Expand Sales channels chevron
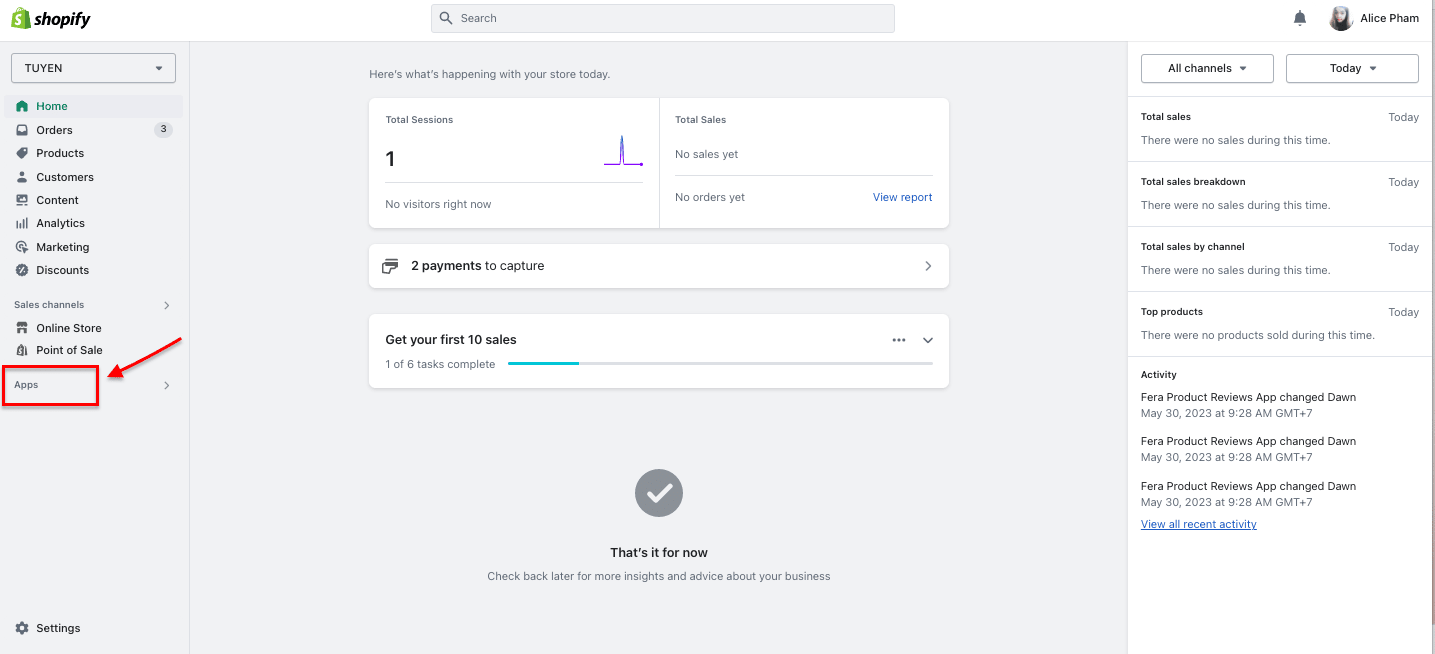 167,305
